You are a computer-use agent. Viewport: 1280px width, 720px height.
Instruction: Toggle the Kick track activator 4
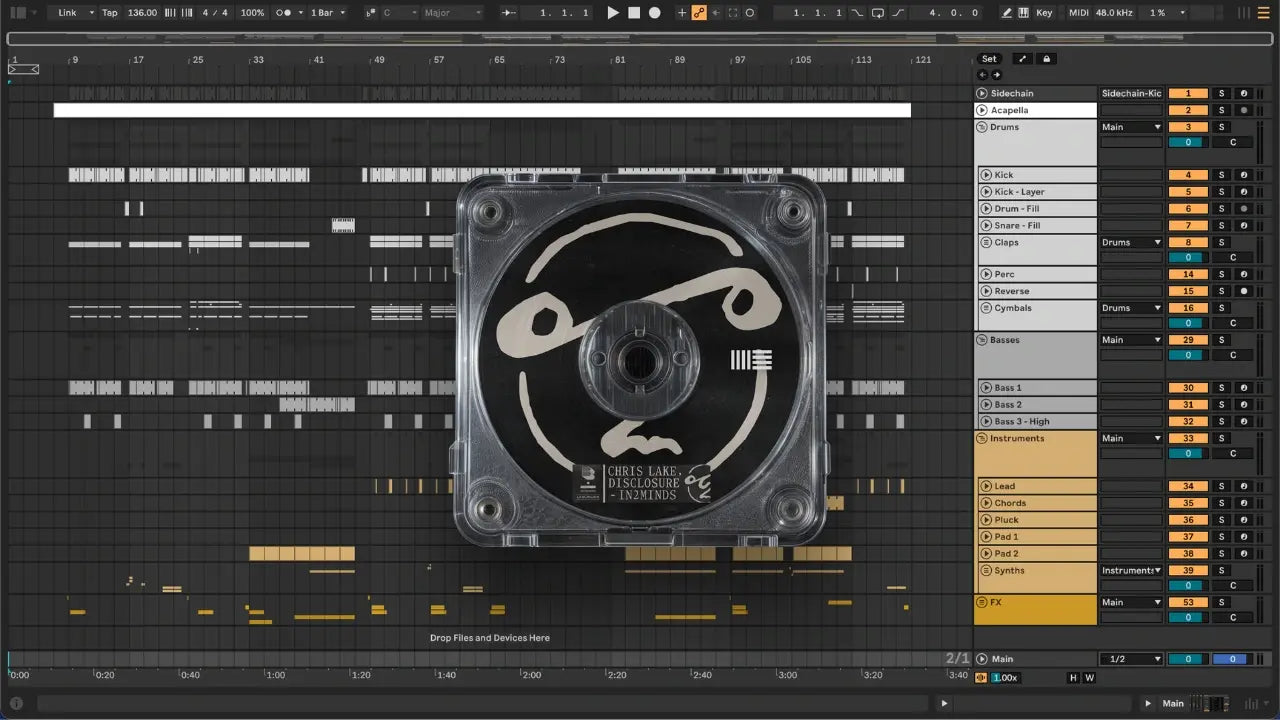click(1188, 175)
